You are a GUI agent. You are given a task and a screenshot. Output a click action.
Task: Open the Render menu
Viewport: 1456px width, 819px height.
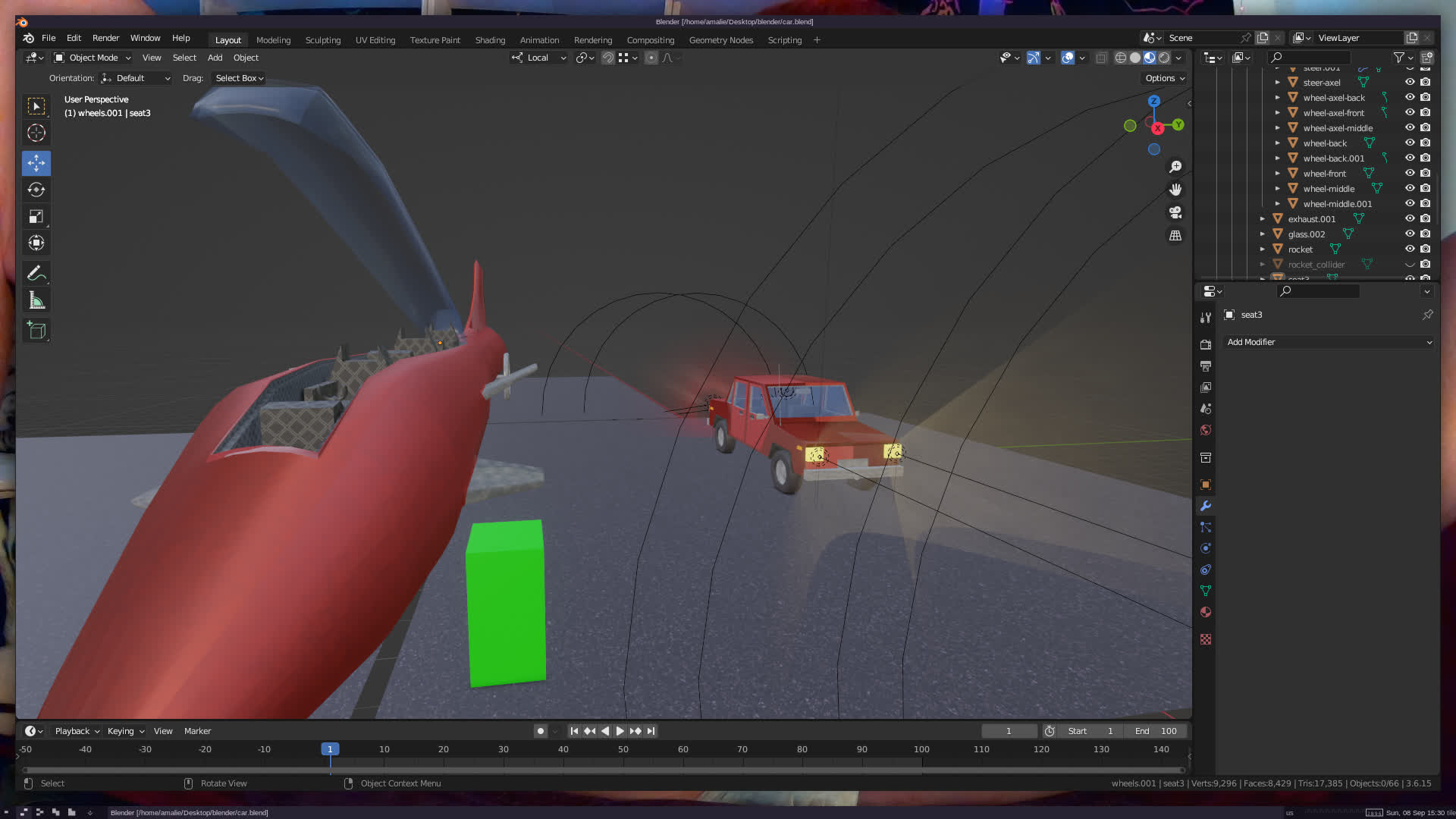point(105,38)
